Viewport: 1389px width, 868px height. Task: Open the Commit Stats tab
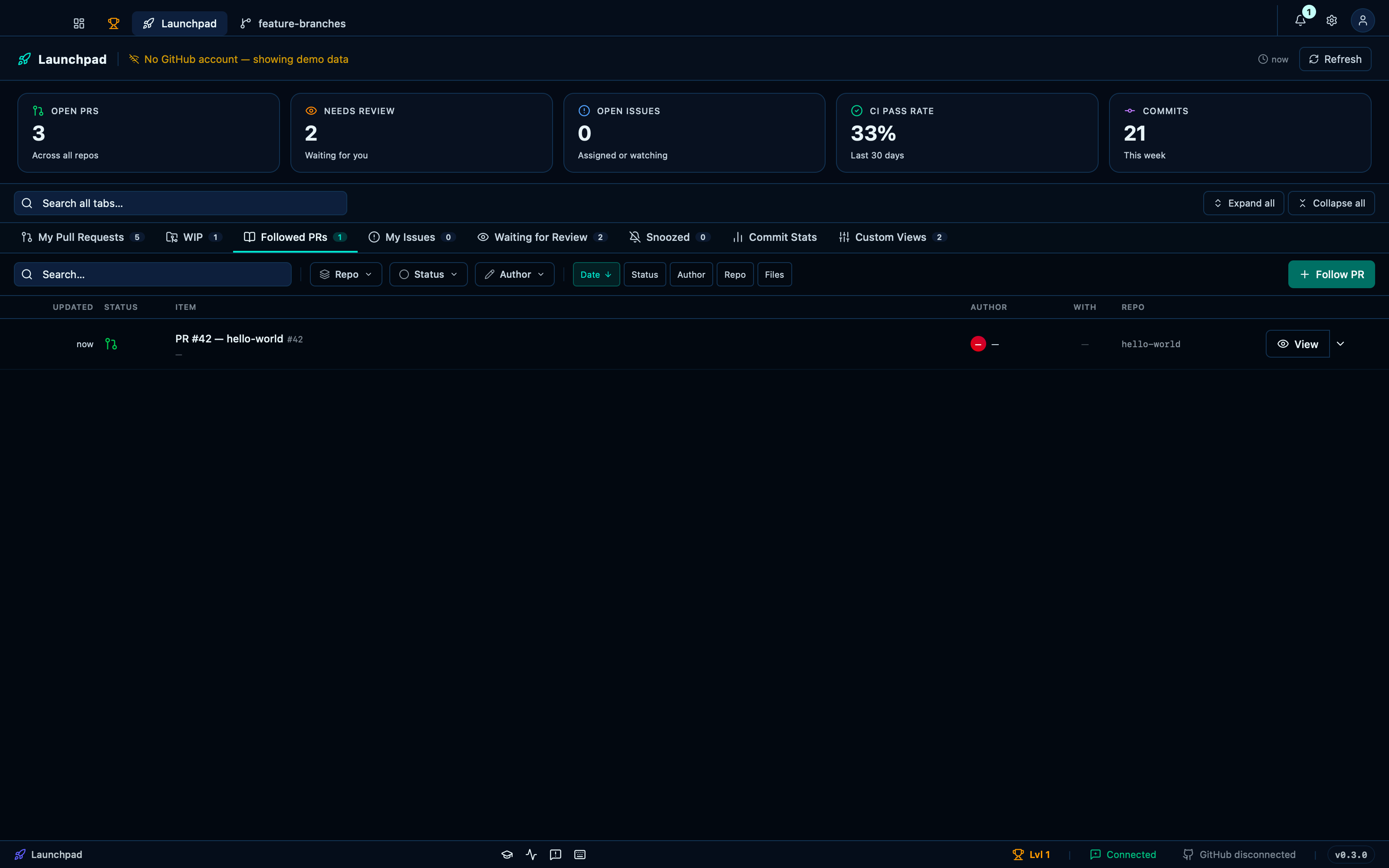point(775,237)
